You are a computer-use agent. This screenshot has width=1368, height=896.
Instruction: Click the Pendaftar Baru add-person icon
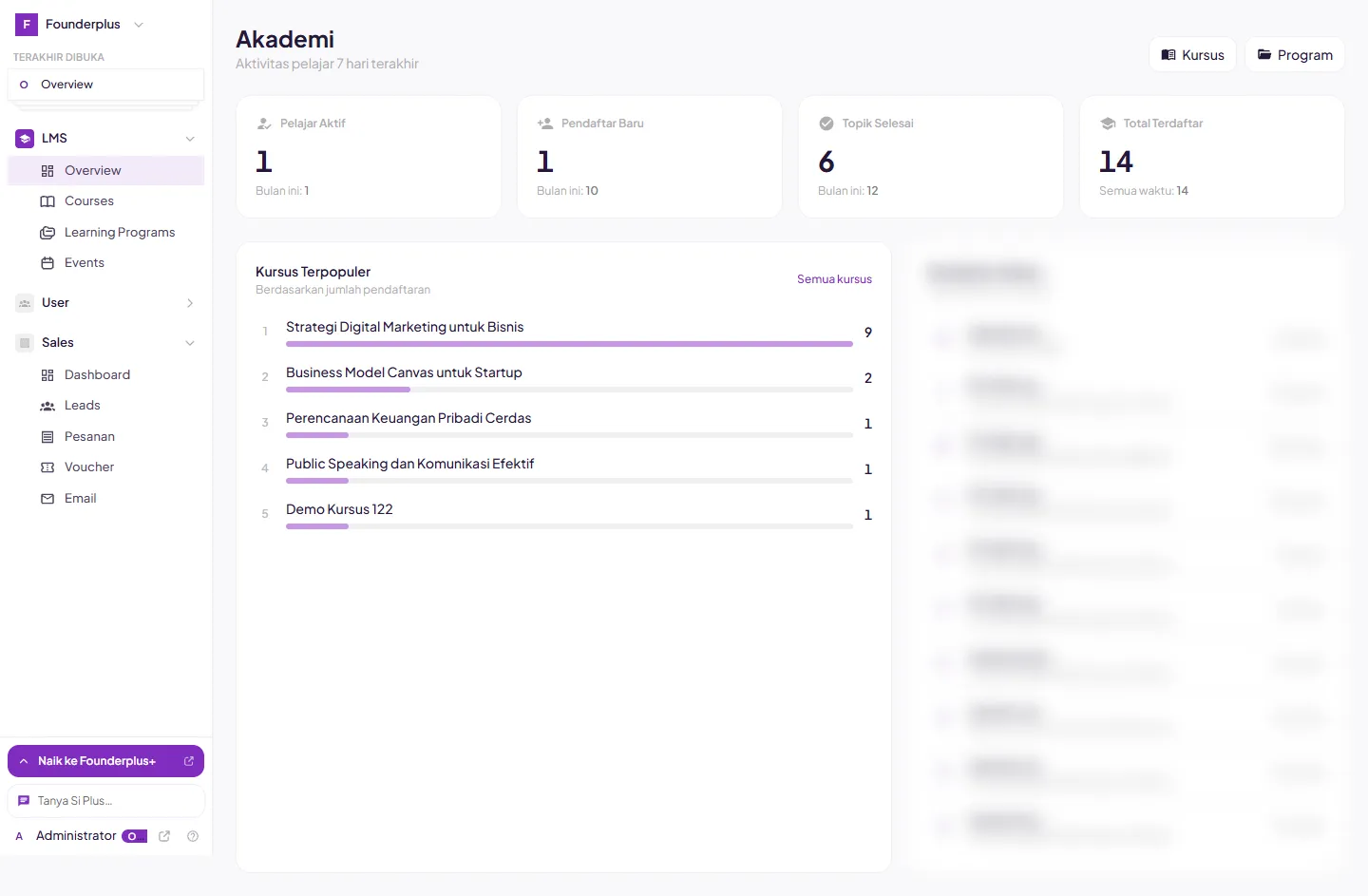[545, 124]
